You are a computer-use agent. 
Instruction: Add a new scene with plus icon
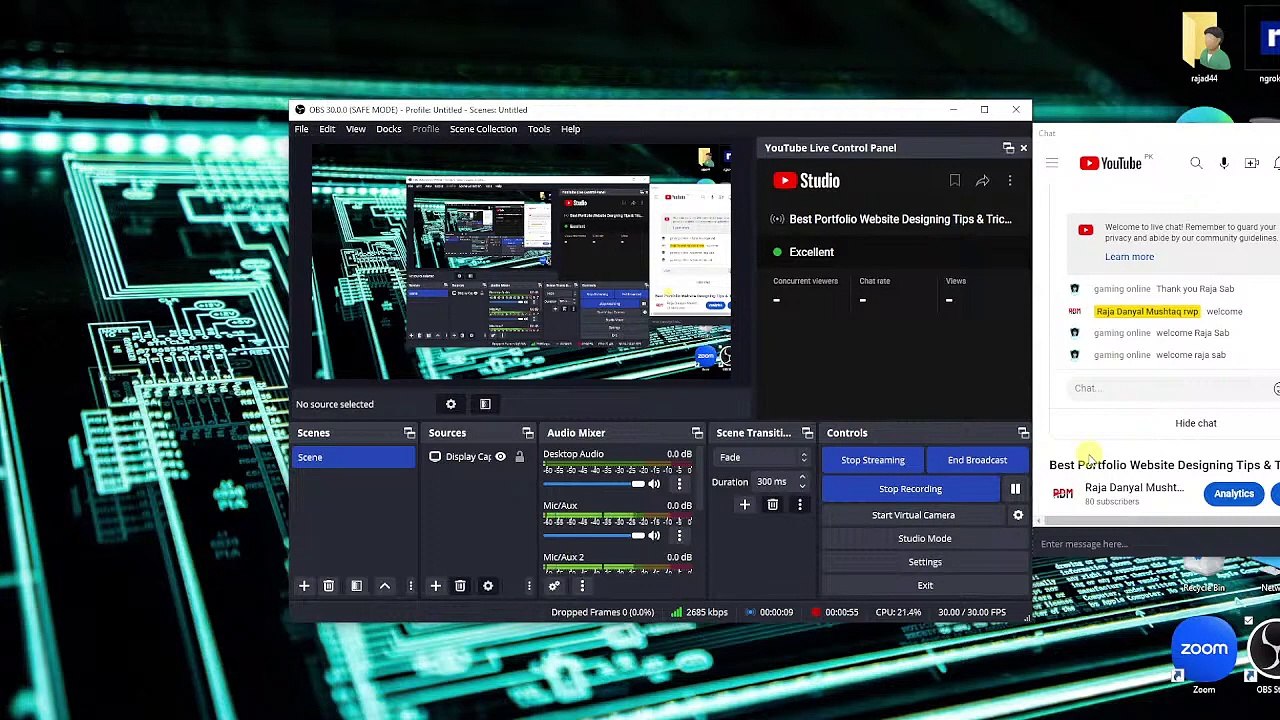pos(304,586)
